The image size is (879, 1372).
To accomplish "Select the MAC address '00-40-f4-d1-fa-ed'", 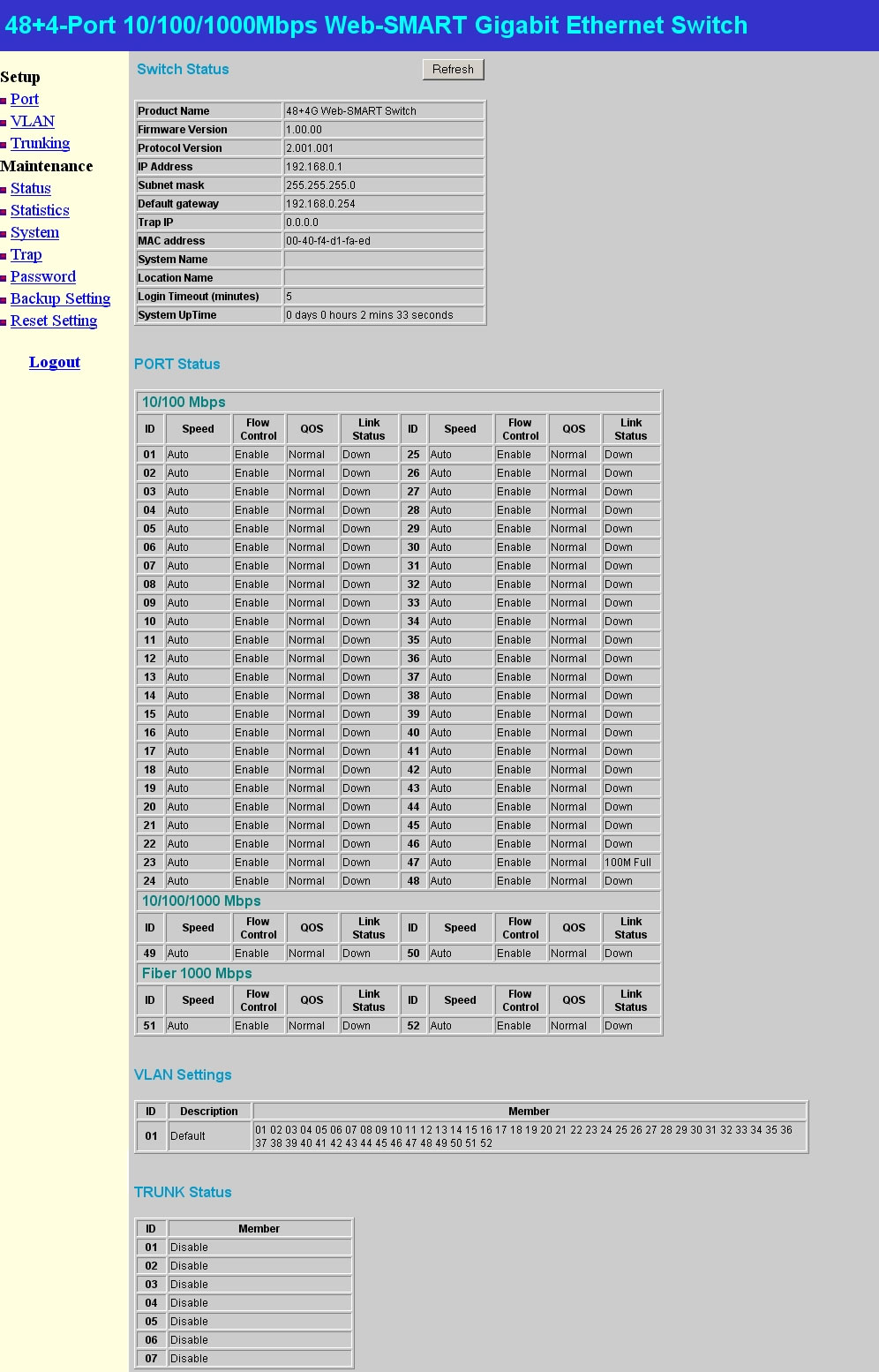I will coord(328,241).
